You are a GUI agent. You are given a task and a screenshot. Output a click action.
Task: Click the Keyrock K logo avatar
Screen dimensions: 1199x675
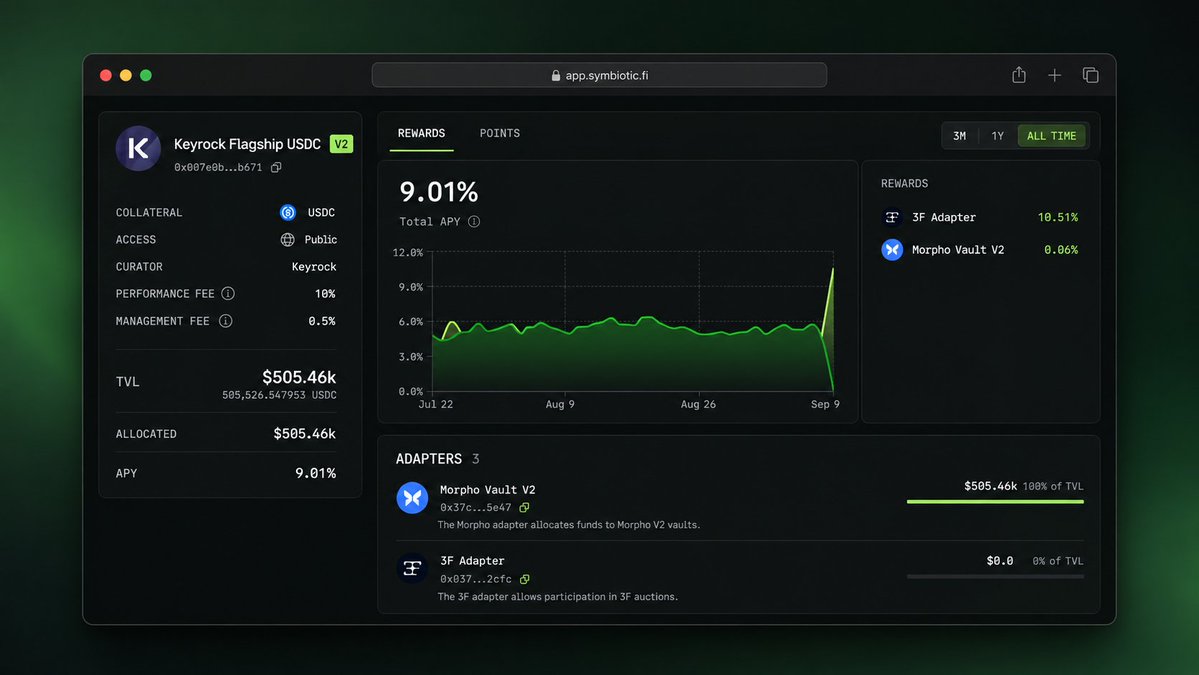click(x=138, y=148)
